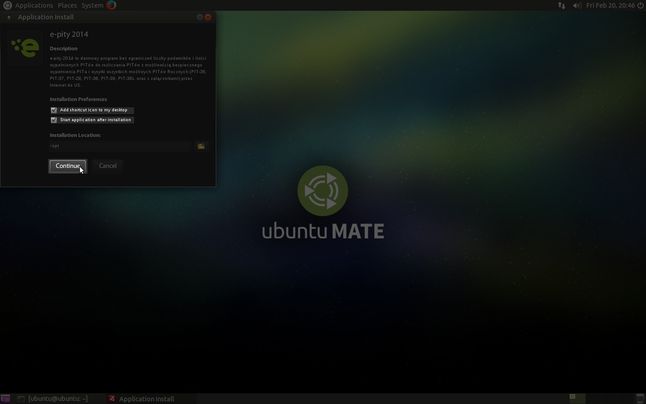Image resolution: width=646 pixels, height=404 pixels.
Task: Click the Continue button
Action: click(x=68, y=166)
